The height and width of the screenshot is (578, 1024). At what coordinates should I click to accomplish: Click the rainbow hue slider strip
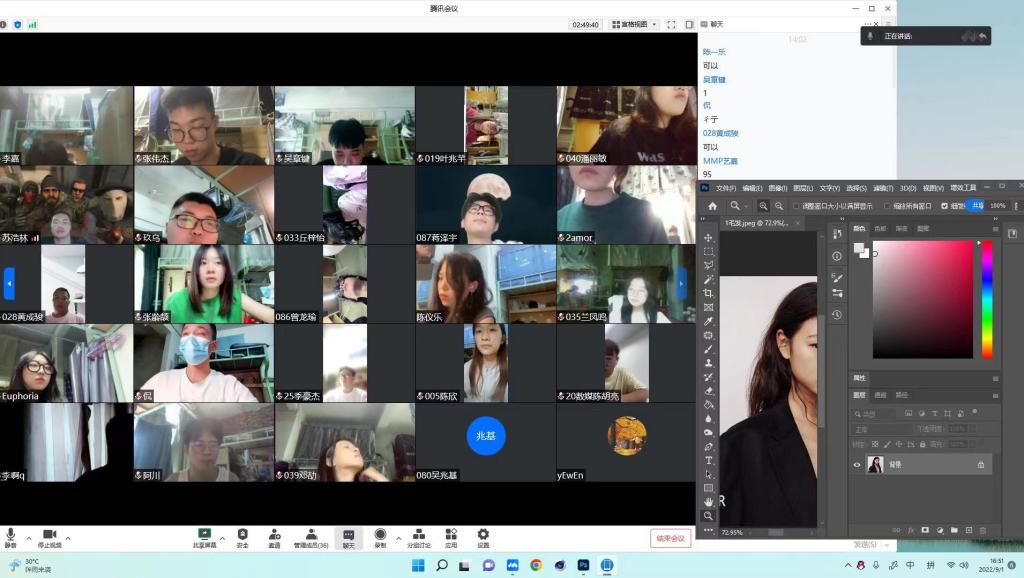(x=986, y=298)
